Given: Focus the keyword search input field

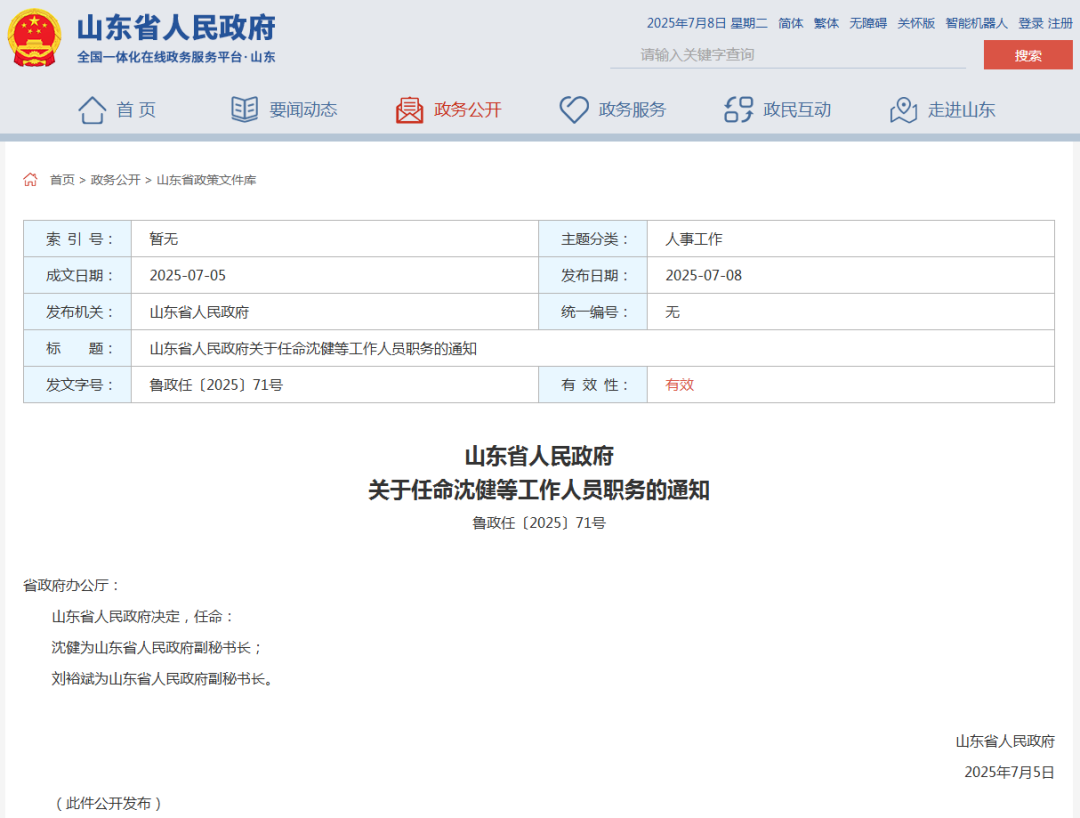Looking at the screenshot, I should (x=788, y=55).
